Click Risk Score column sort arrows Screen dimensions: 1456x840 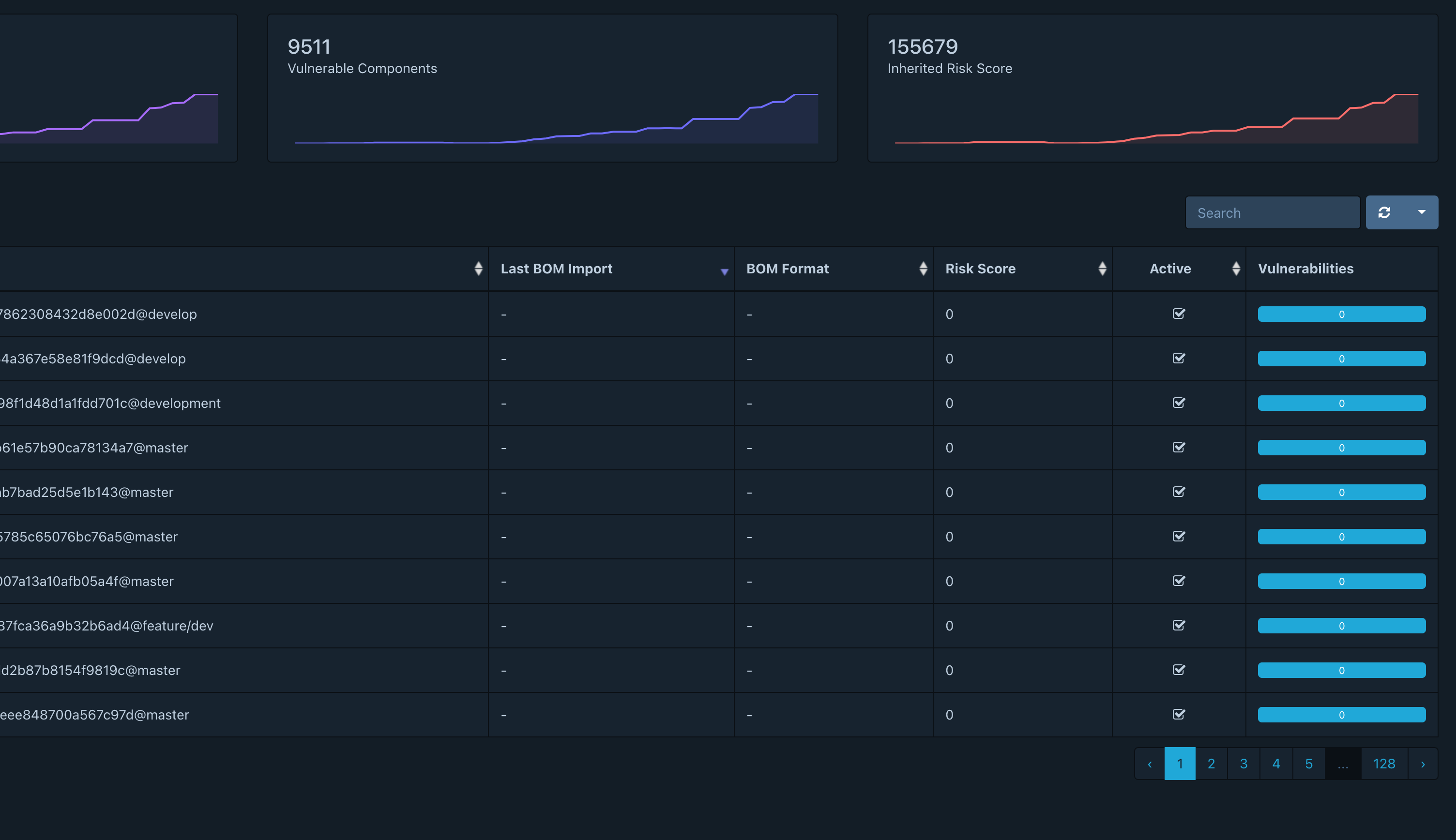tap(1102, 269)
